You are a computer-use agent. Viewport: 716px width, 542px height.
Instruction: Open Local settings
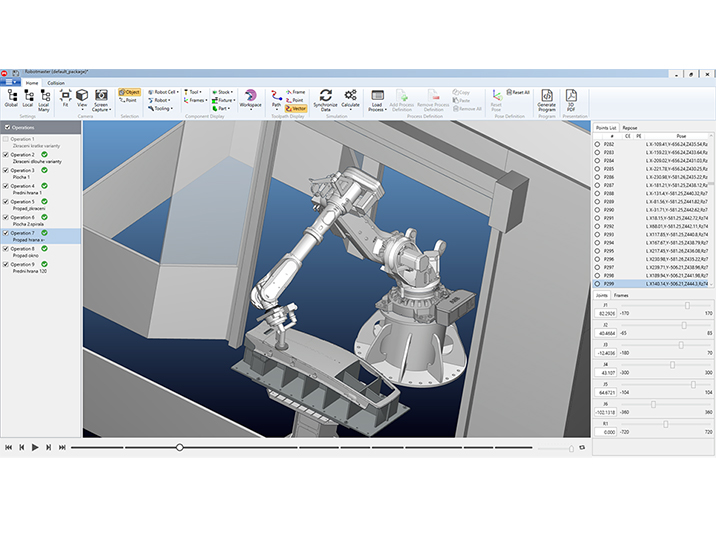(x=28, y=99)
